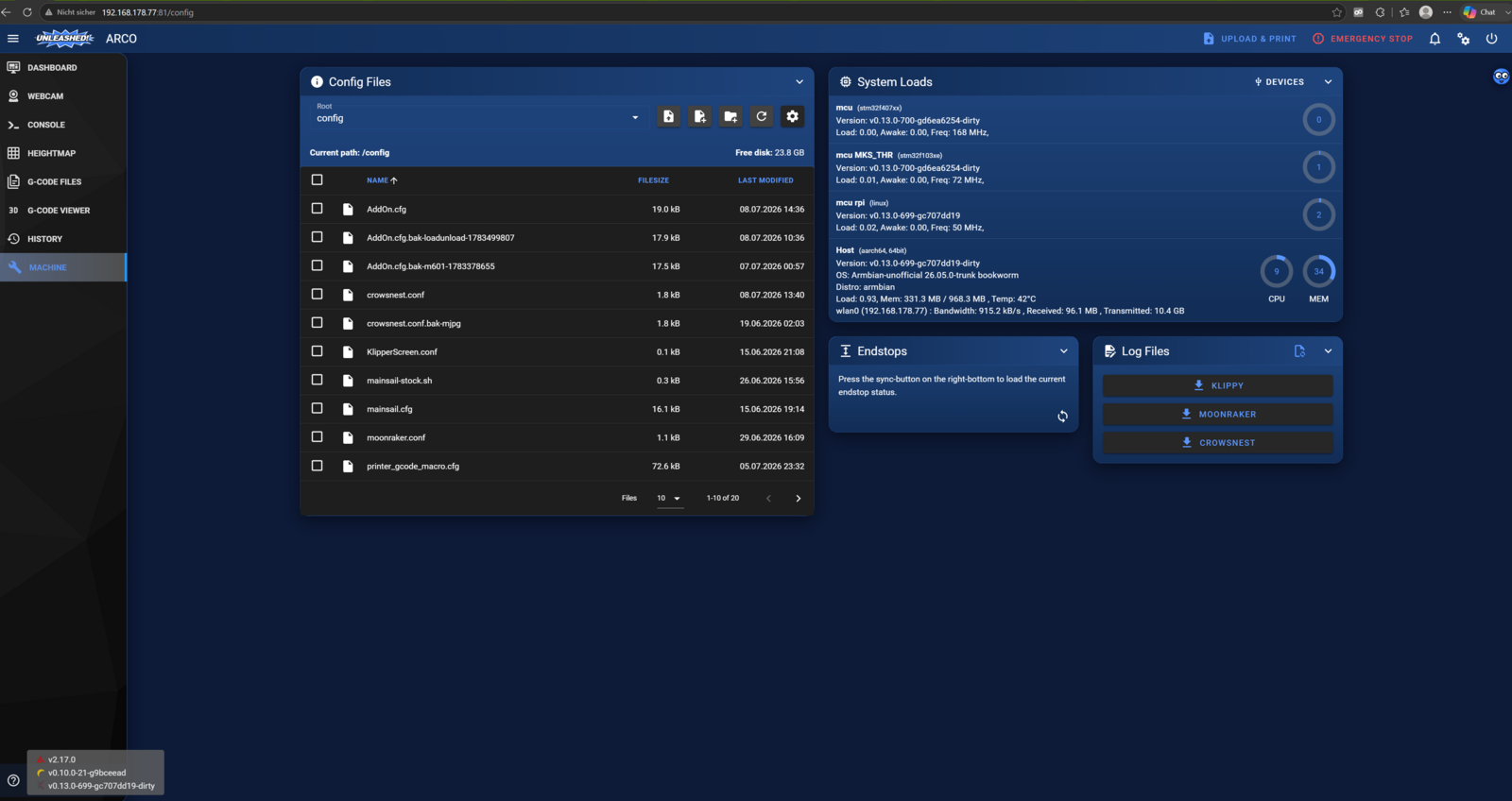Reload the browser page
1512x801 pixels.
coord(26,12)
